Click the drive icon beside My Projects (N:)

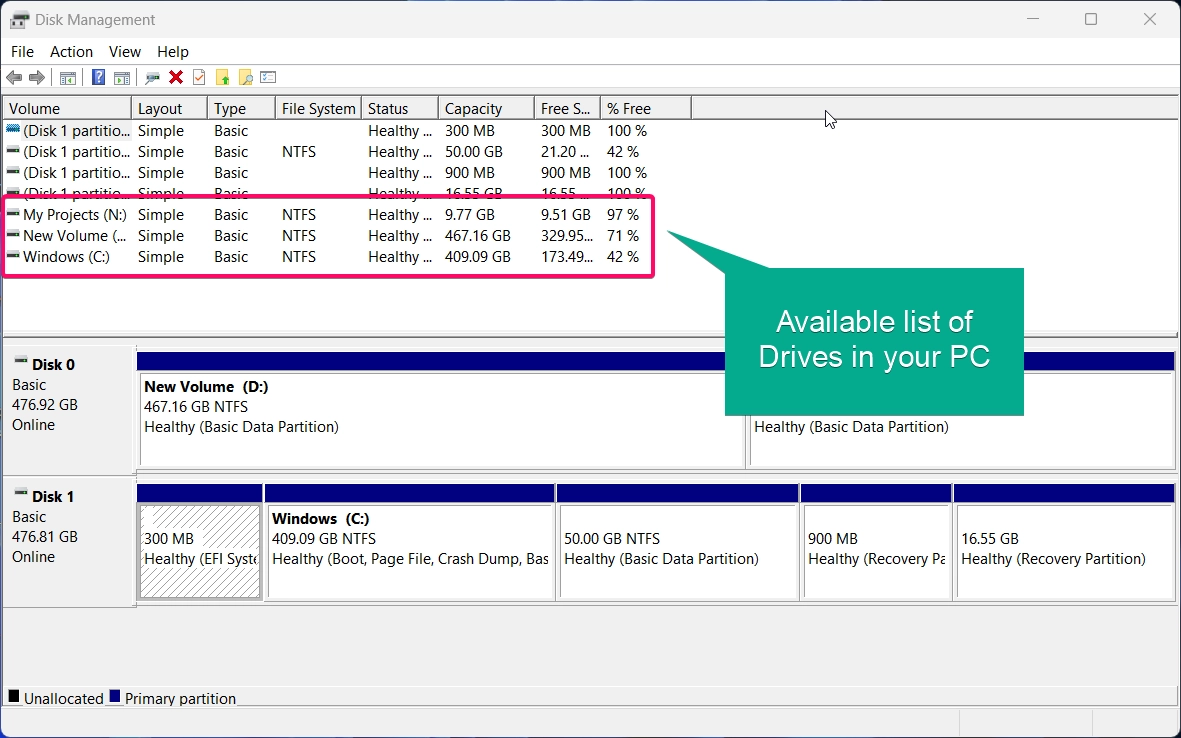point(13,215)
